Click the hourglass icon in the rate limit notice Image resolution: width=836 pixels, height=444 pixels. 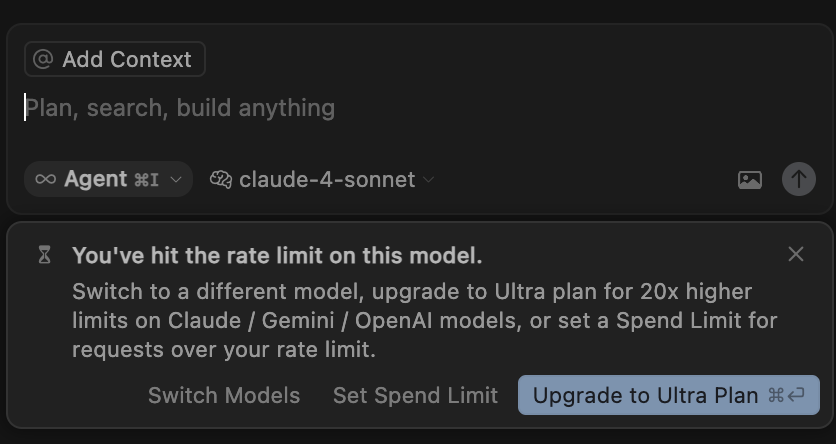(x=45, y=255)
